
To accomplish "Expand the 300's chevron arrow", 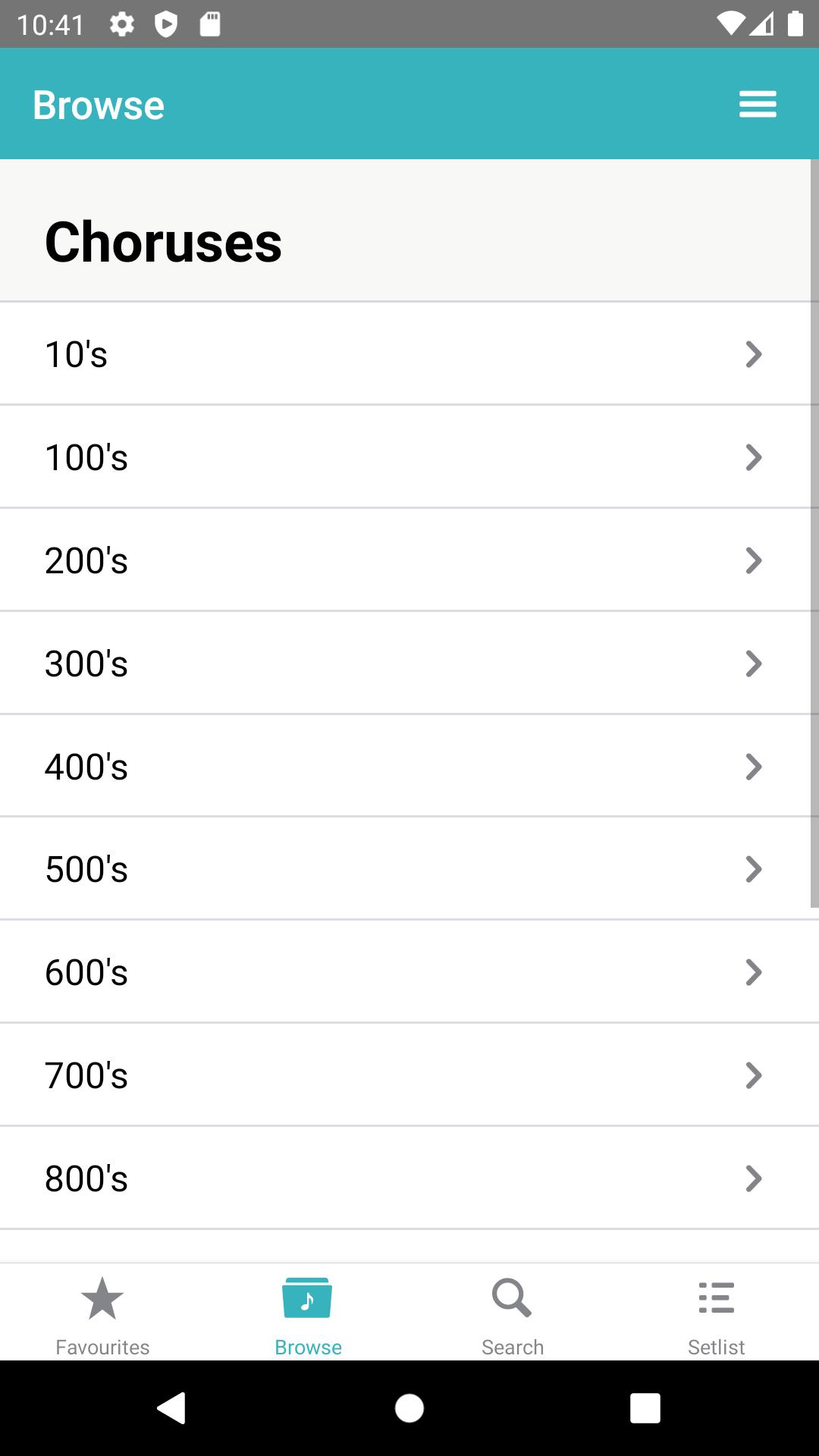I will pyautogui.click(x=754, y=664).
